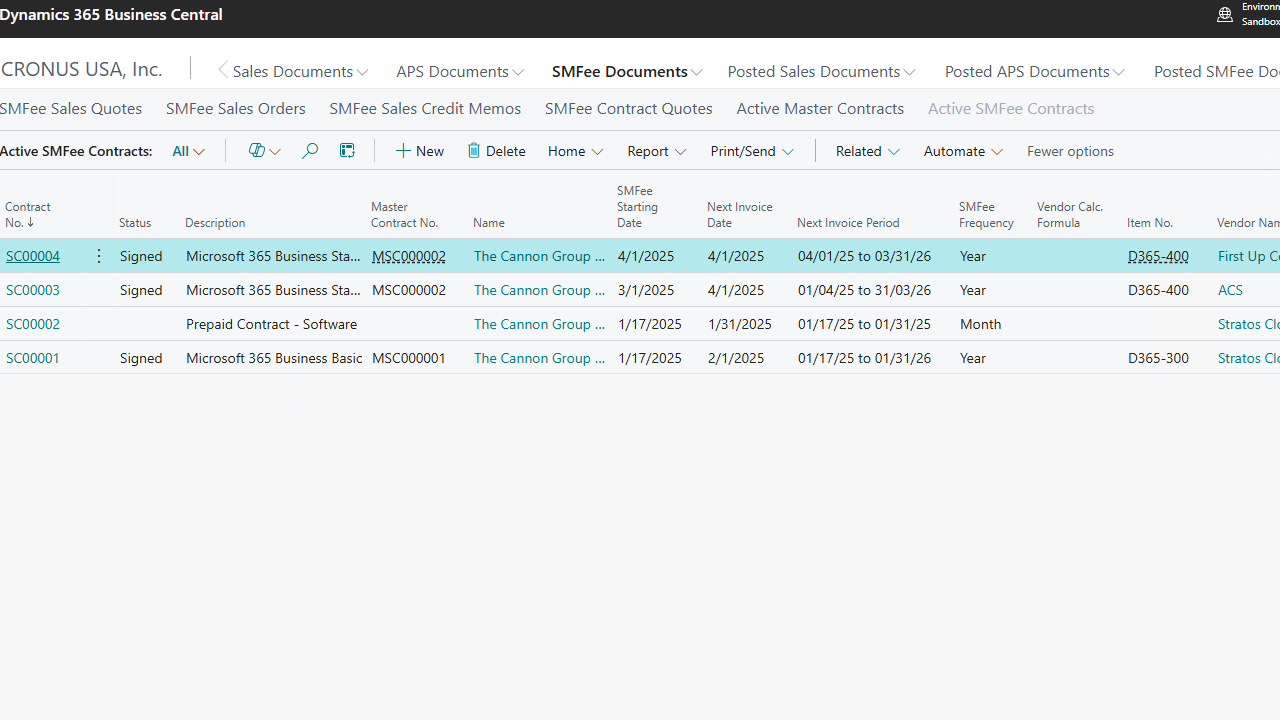Screen dimensions: 1280x720
Task: Click the New icon to create contract
Action: (x=419, y=150)
